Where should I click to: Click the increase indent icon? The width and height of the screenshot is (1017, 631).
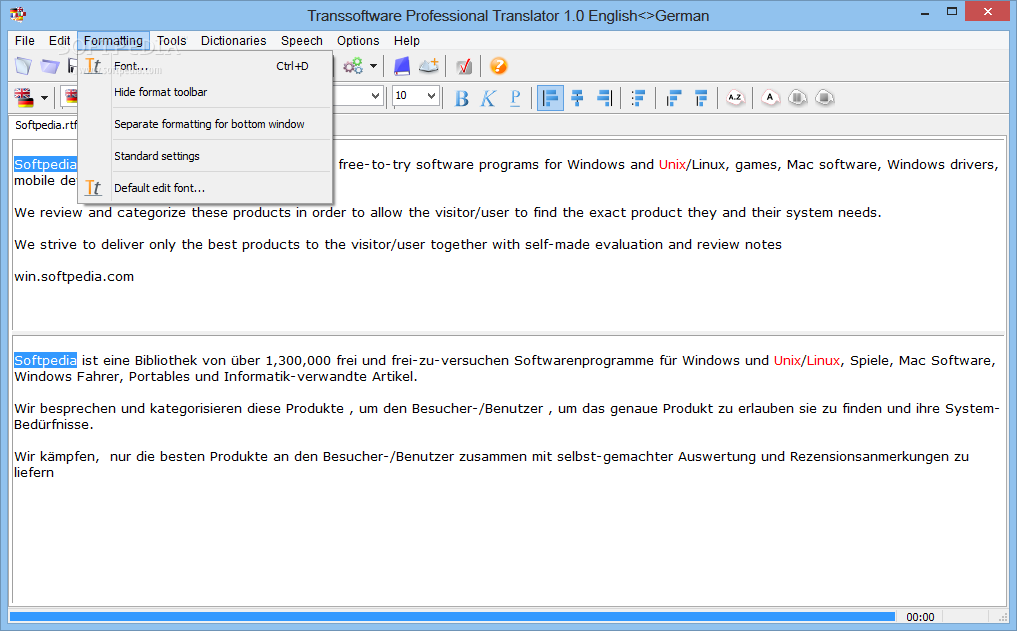point(700,98)
